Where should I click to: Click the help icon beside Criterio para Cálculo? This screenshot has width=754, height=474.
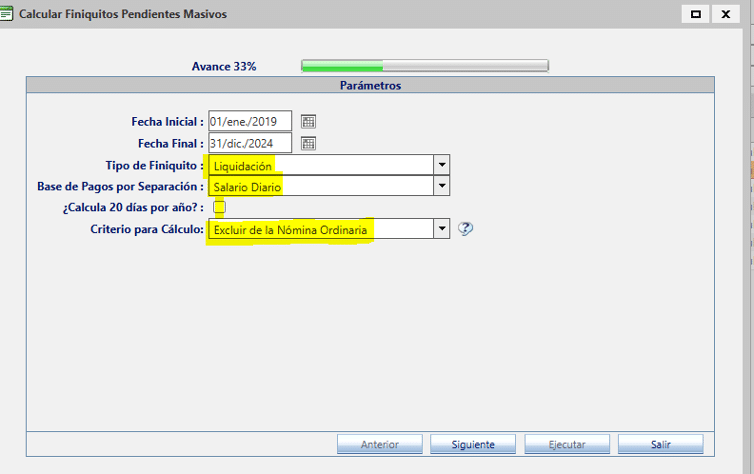tap(465, 229)
